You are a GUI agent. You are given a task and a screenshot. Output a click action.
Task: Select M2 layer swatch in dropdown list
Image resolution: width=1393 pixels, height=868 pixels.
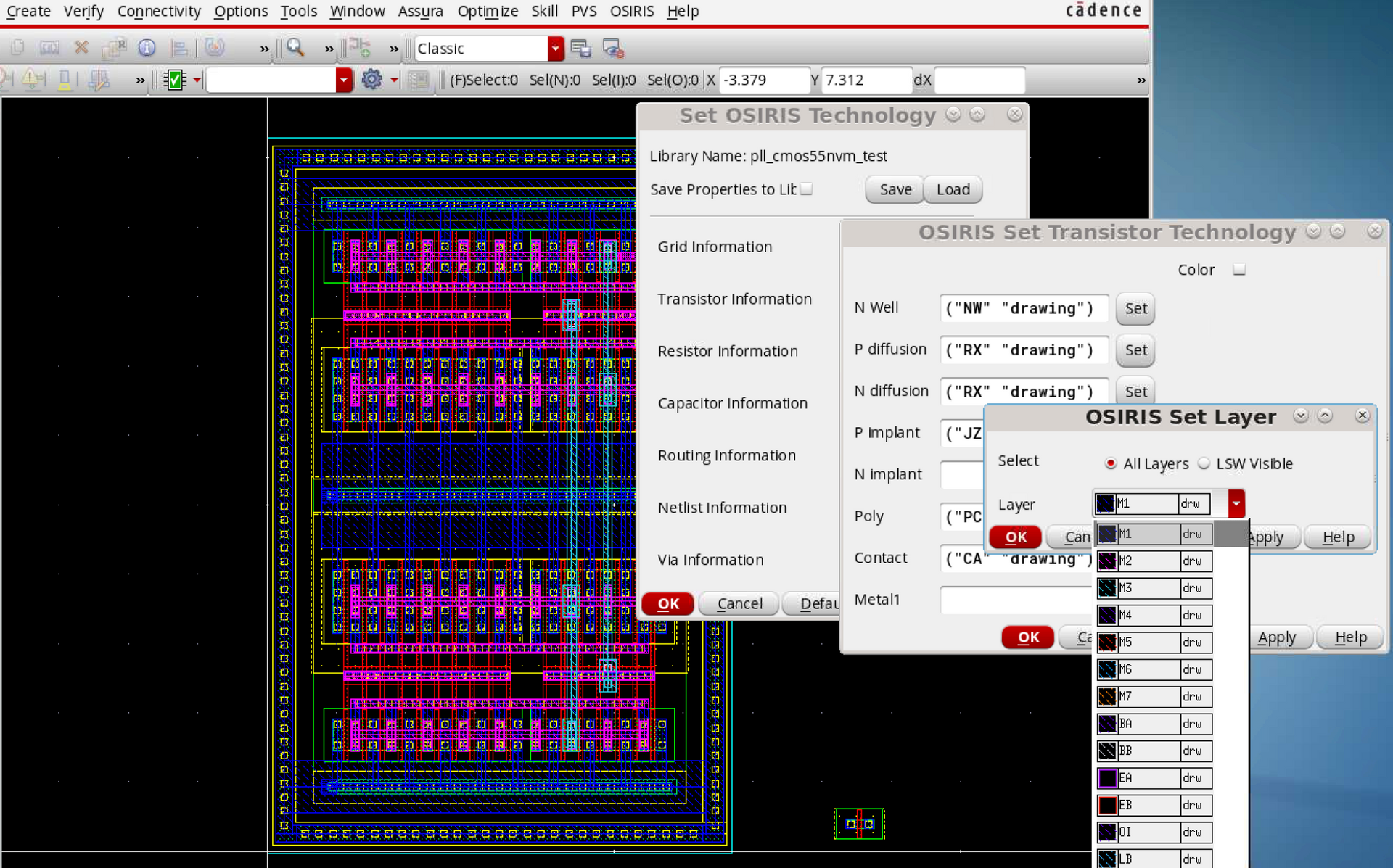(x=1106, y=561)
